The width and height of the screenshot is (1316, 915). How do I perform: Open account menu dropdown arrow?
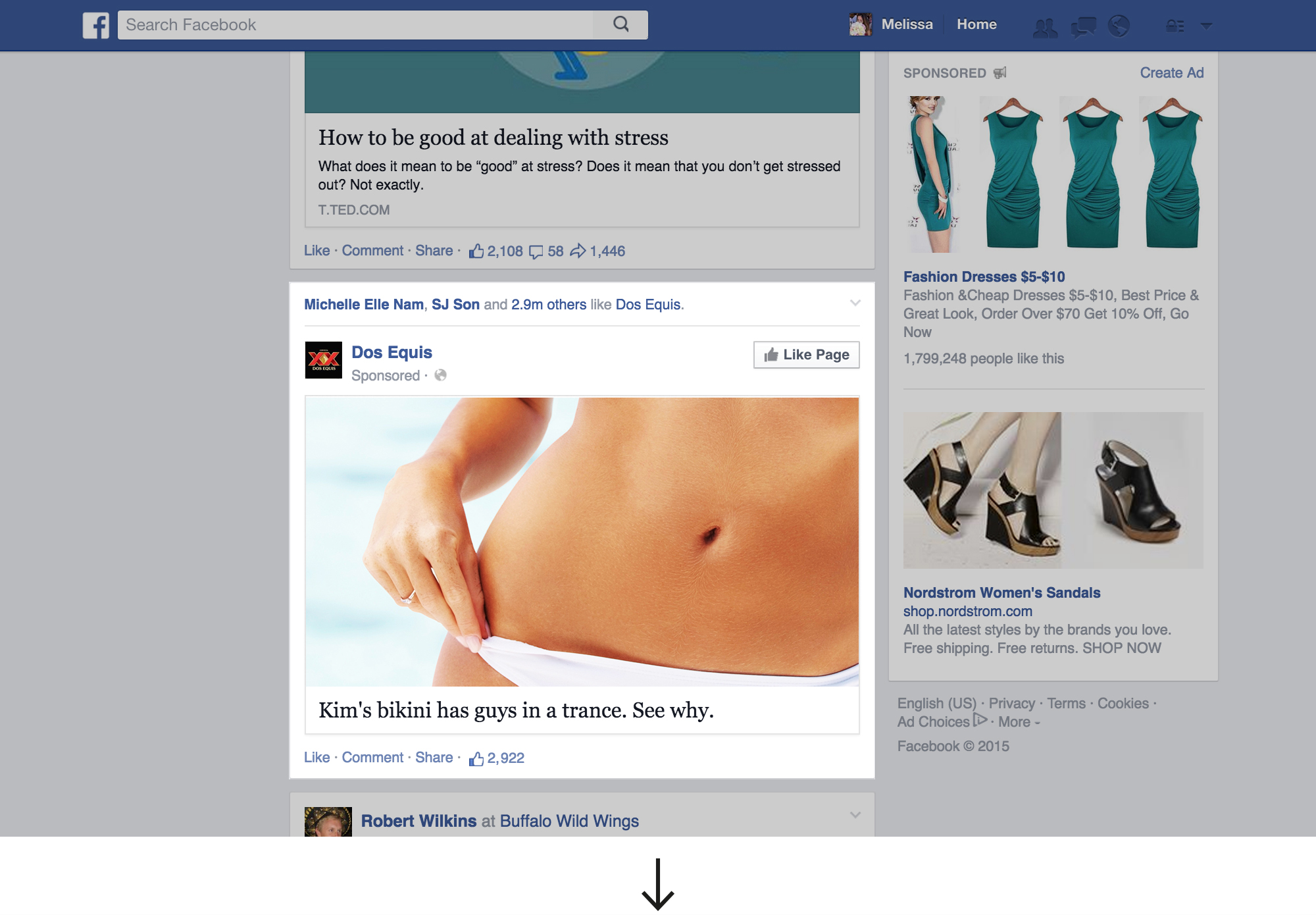point(1206,26)
